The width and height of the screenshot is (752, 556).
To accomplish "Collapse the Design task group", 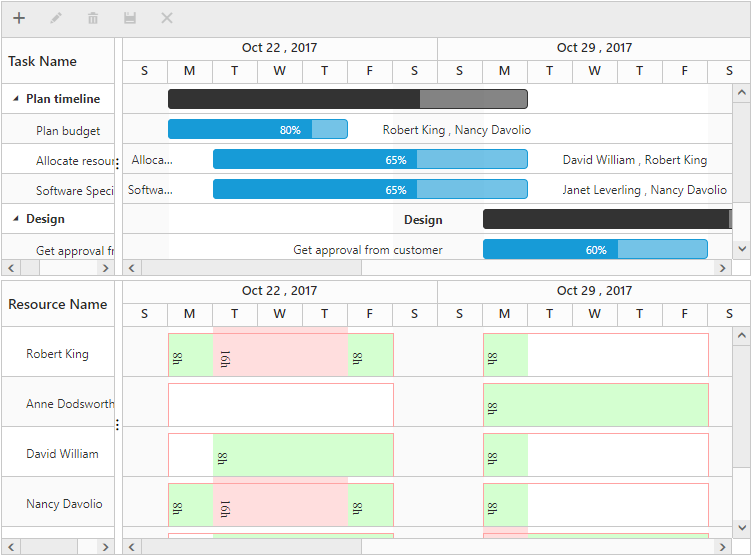I will 16,219.
